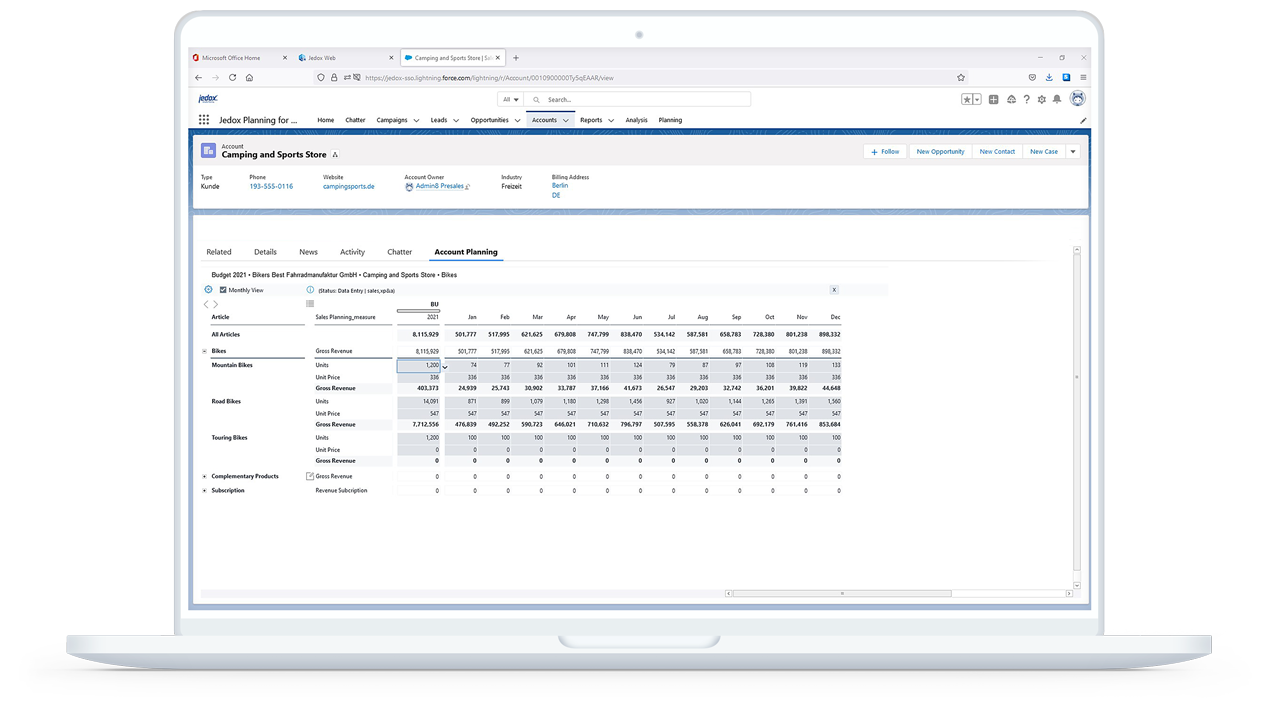Image resolution: width=1280 pixels, height=720 pixels.
Task: Open the Analysis navigation item
Action: [636, 120]
